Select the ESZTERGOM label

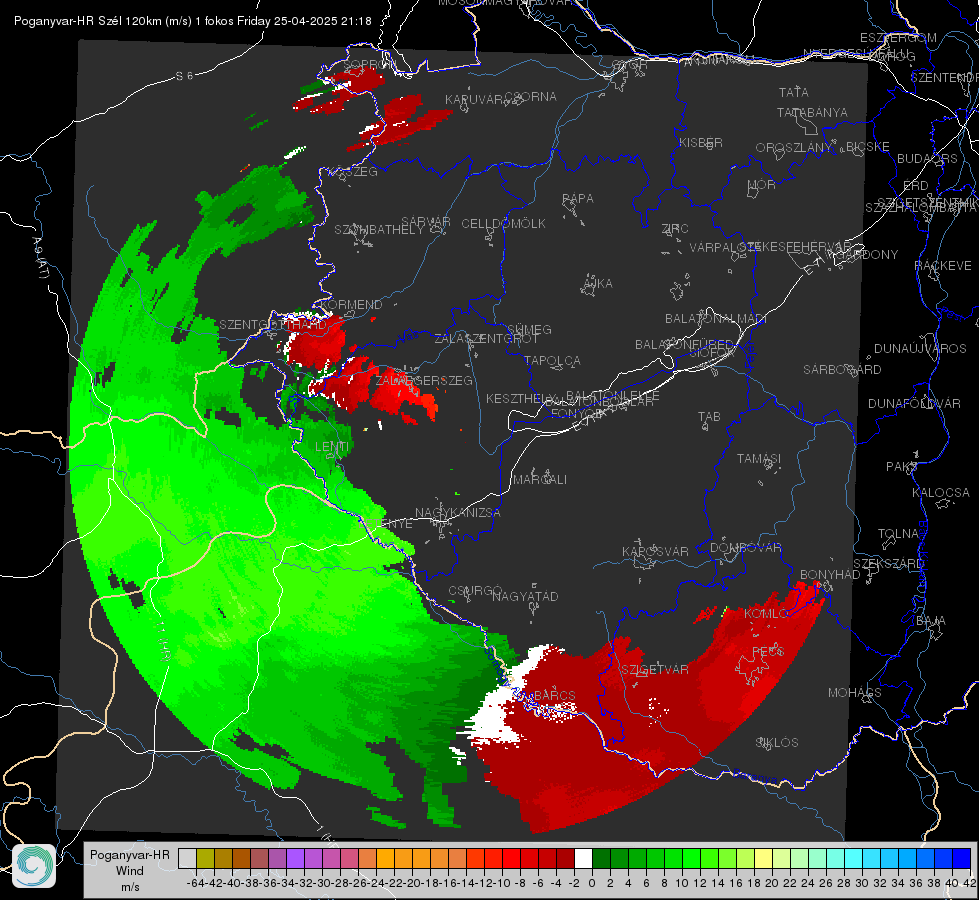898,38
